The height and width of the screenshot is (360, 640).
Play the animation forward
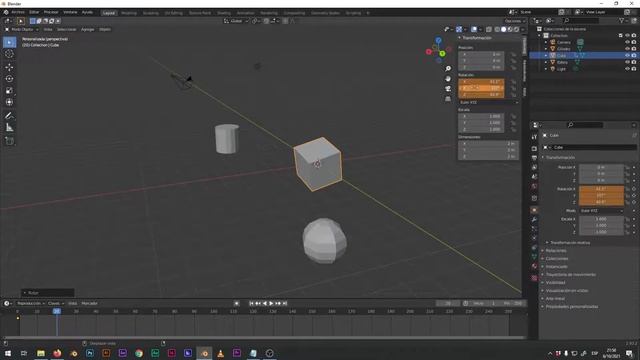point(271,303)
